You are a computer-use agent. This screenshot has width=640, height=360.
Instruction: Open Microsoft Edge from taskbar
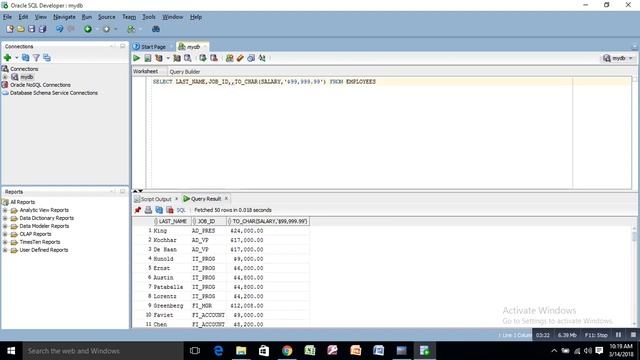[218, 351]
